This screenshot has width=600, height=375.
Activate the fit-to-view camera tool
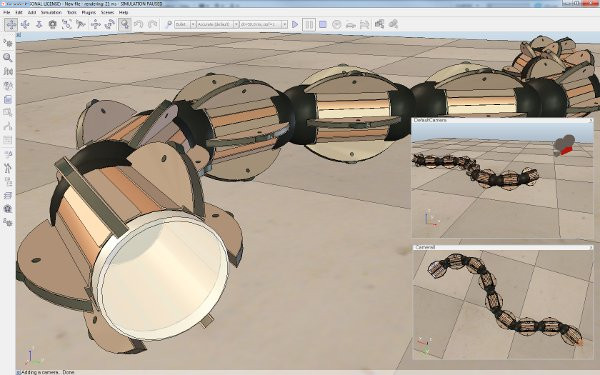[x=67, y=24]
